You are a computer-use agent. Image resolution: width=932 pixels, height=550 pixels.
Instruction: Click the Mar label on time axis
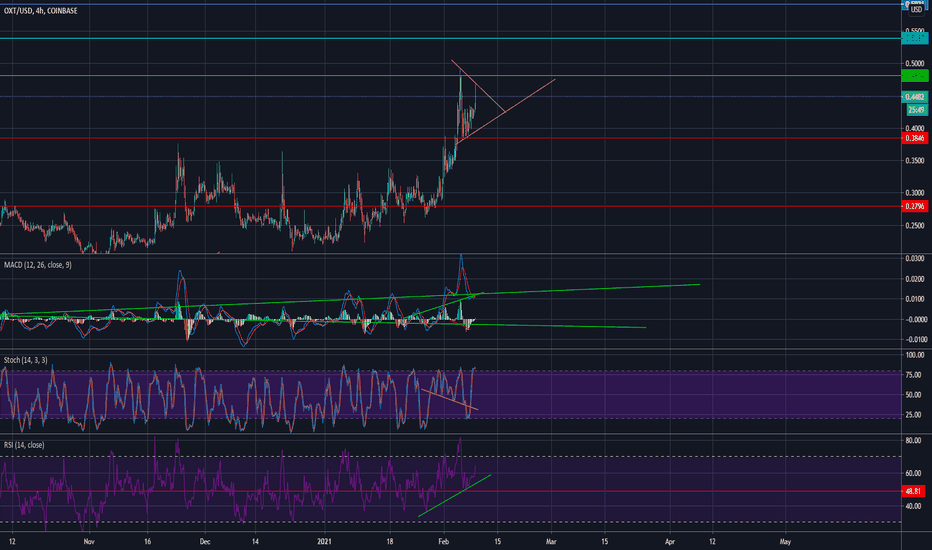coord(551,542)
